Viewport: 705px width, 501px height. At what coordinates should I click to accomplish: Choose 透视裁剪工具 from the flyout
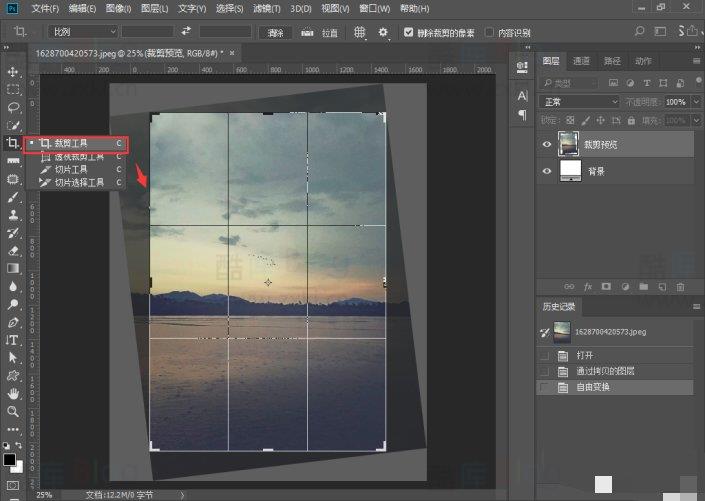(78, 157)
